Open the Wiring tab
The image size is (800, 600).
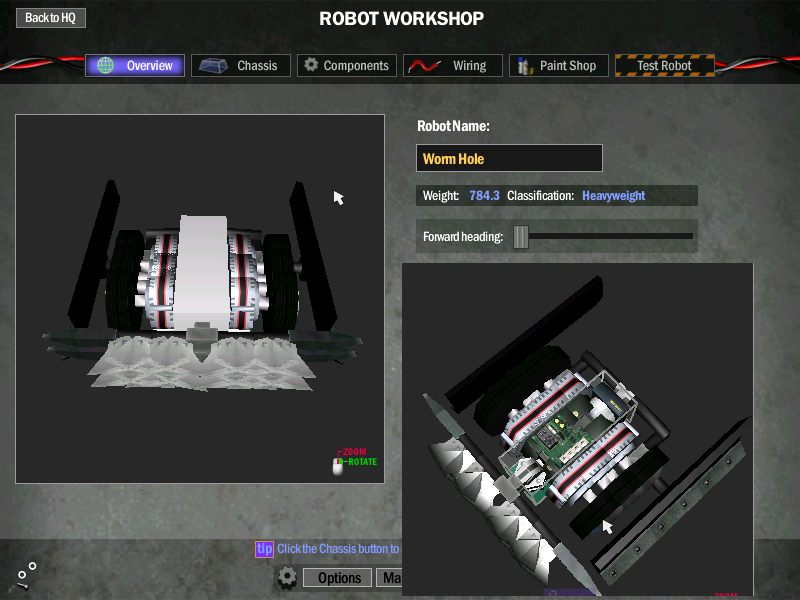click(x=453, y=65)
